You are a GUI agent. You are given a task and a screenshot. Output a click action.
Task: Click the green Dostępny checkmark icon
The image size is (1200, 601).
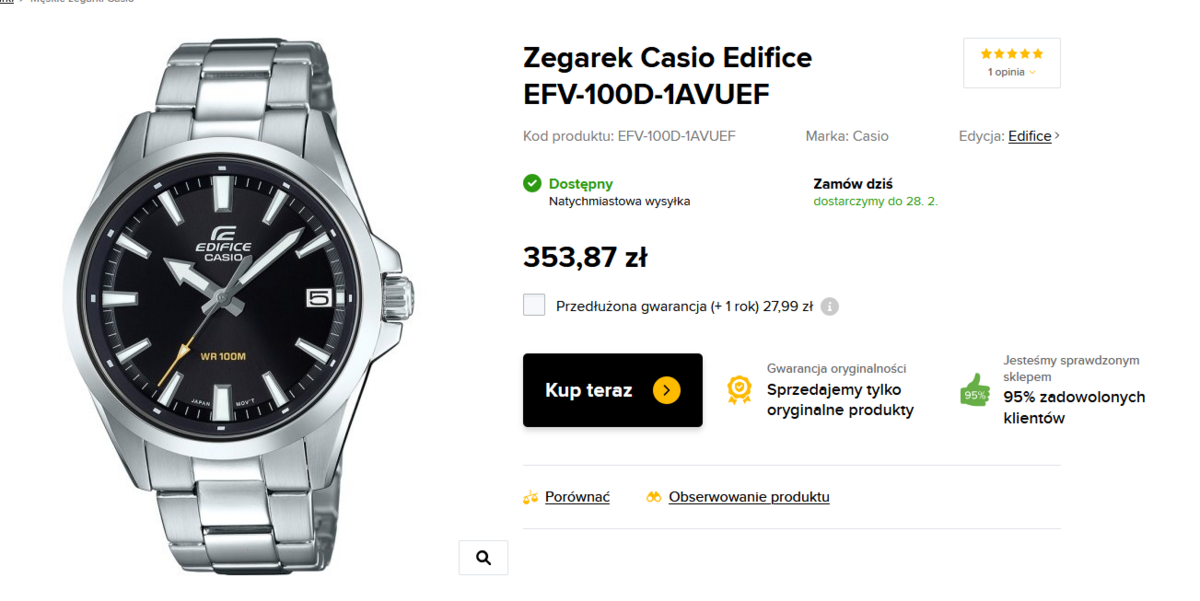pos(532,183)
